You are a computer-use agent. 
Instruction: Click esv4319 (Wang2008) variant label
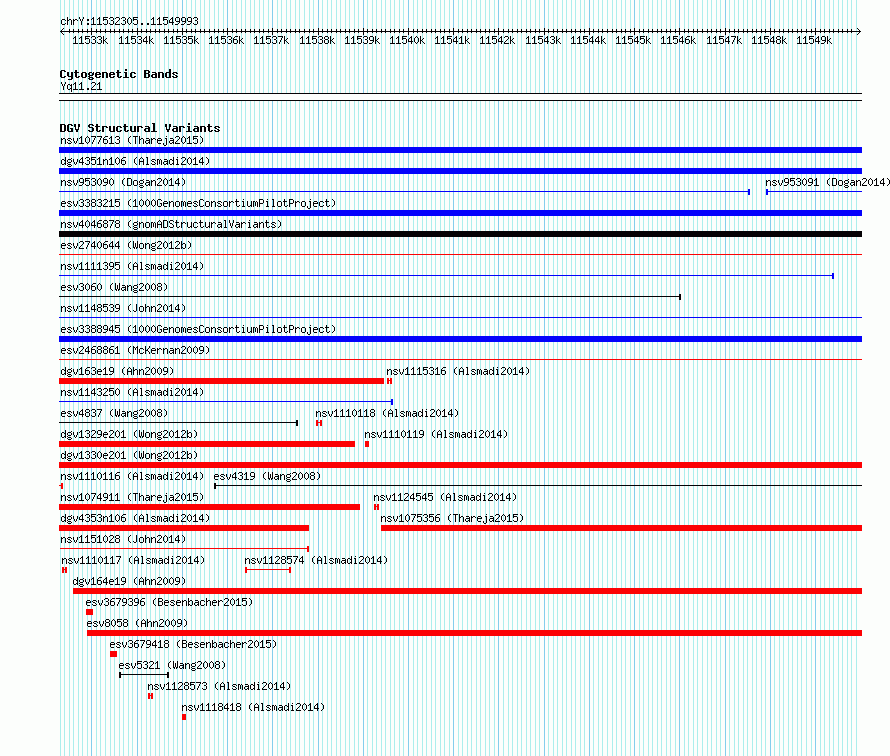point(267,476)
